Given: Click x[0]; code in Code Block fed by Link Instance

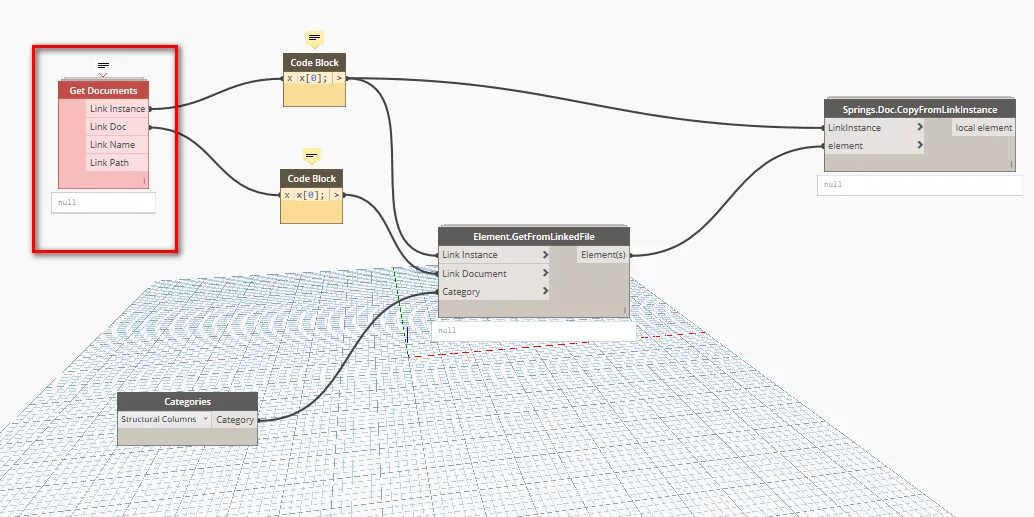Looking at the screenshot, I should pyautogui.click(x=314, y=78).
